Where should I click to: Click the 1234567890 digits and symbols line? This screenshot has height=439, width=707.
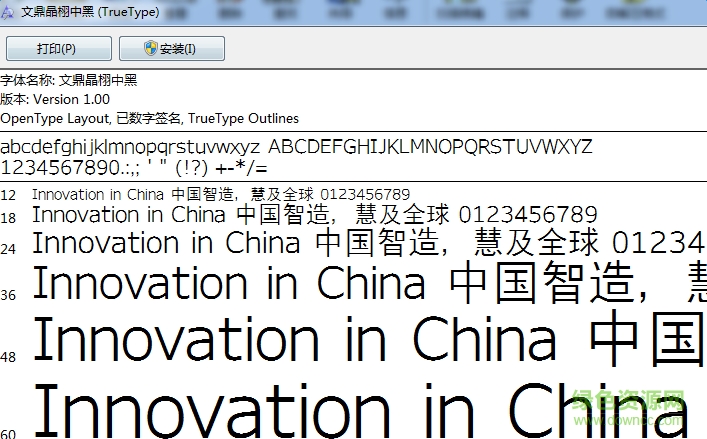coord(134,168)
